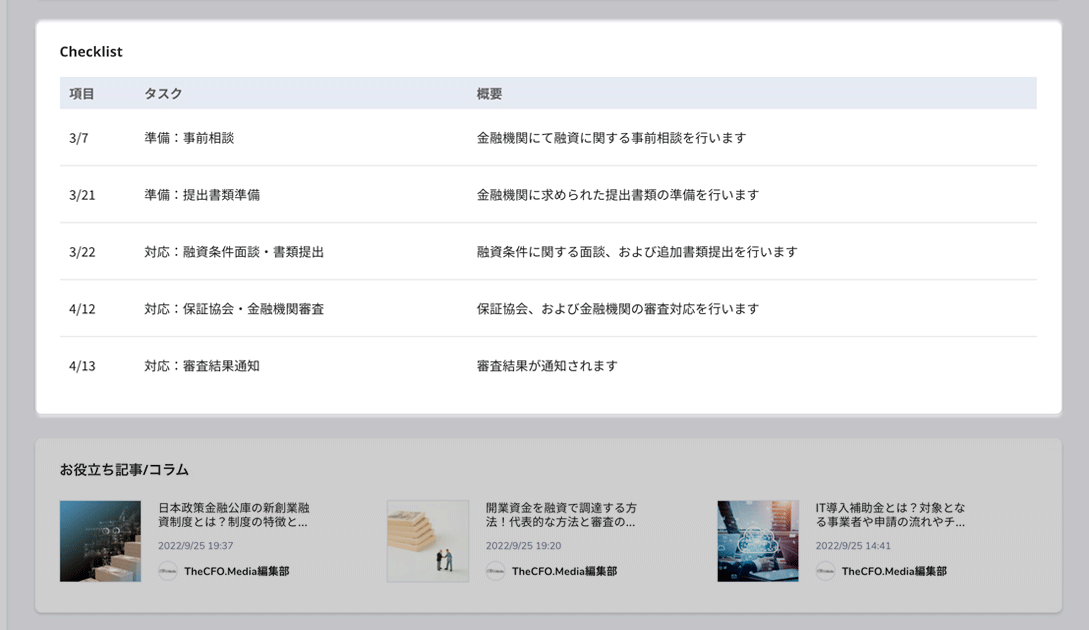This screenshot has width=1089, height=630.
Task: Open article titled 開業資金を融資で調達する方法
Action: click(x=560, y=514)
